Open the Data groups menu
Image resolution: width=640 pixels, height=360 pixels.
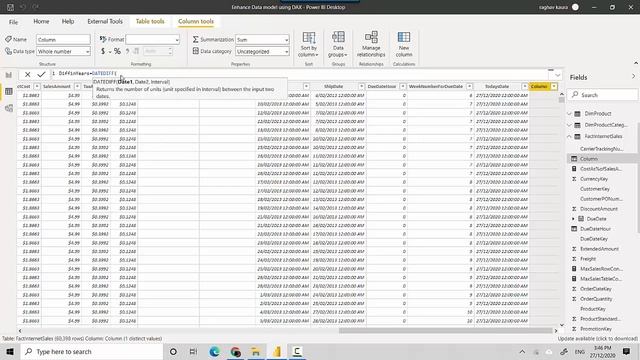coord(338,44)
